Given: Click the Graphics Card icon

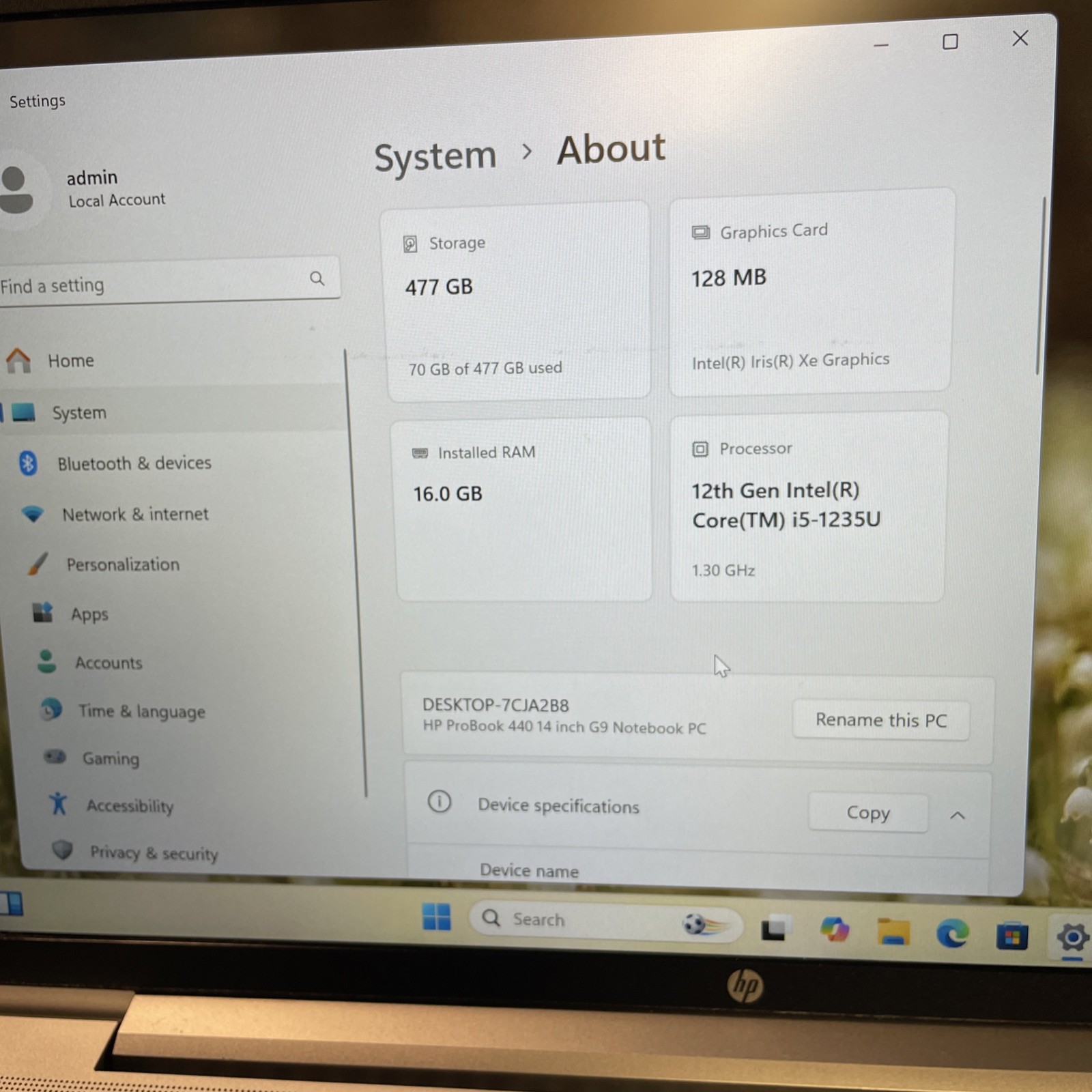Looking at the screenshot, I should [x=700, y=233].
